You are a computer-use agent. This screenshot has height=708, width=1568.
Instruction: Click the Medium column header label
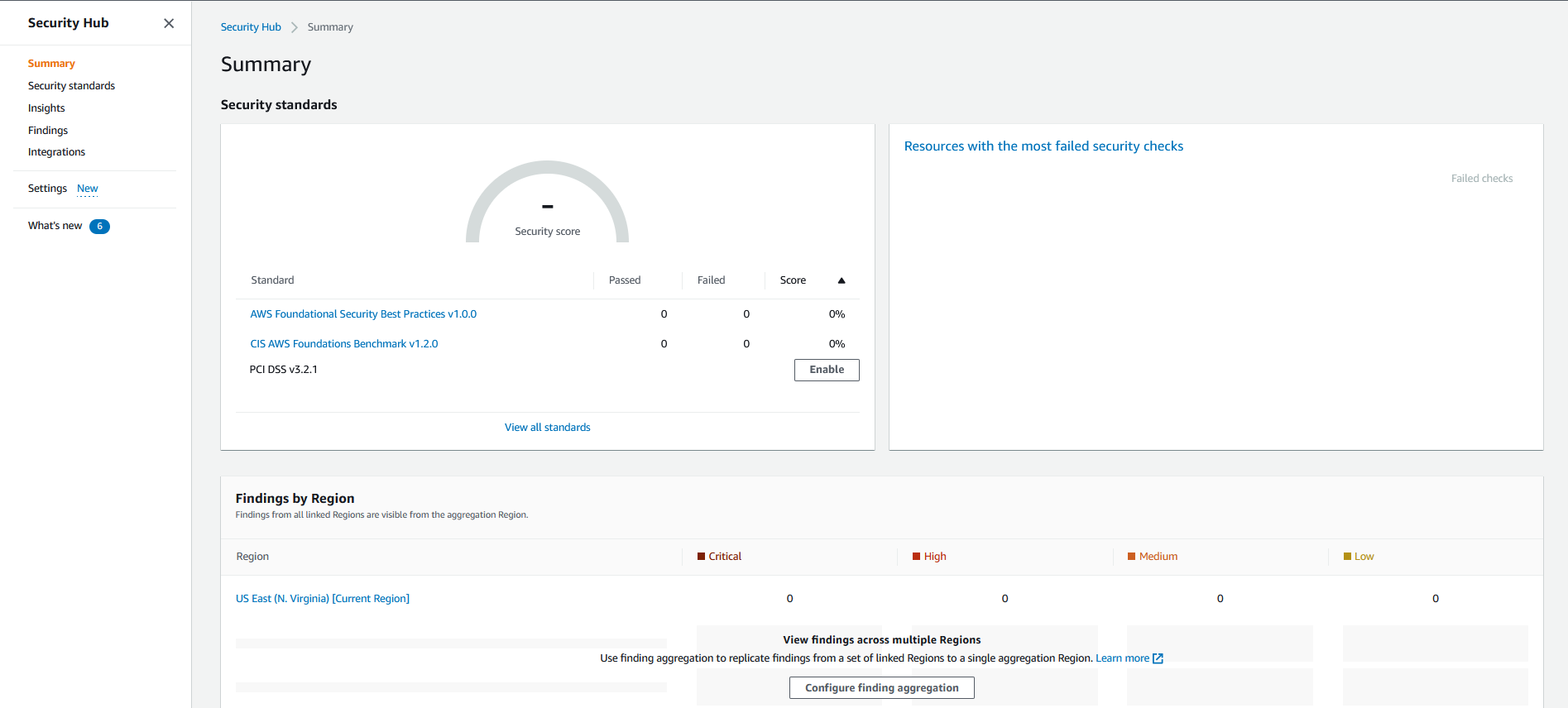(x=1158, y=557)
